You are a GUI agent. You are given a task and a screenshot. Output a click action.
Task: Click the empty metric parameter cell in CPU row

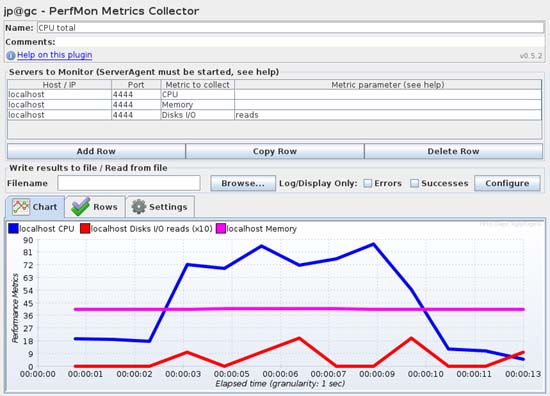tap(388, 95)
